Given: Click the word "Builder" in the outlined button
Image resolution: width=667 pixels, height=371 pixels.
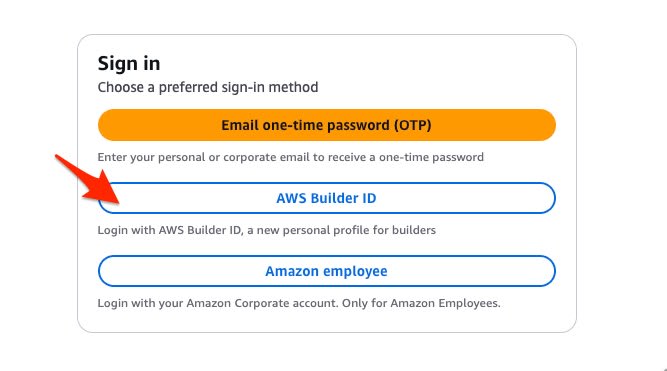Looking at the screenshot, I should tap(329, 198).
